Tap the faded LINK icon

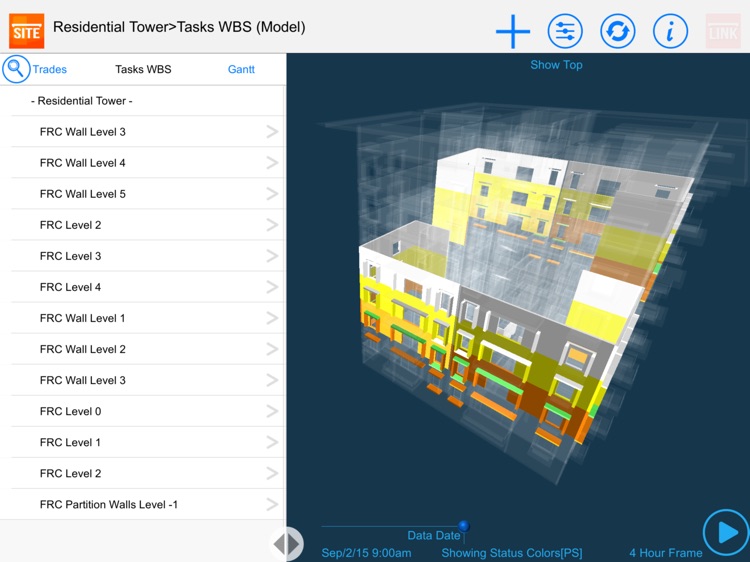723,32
